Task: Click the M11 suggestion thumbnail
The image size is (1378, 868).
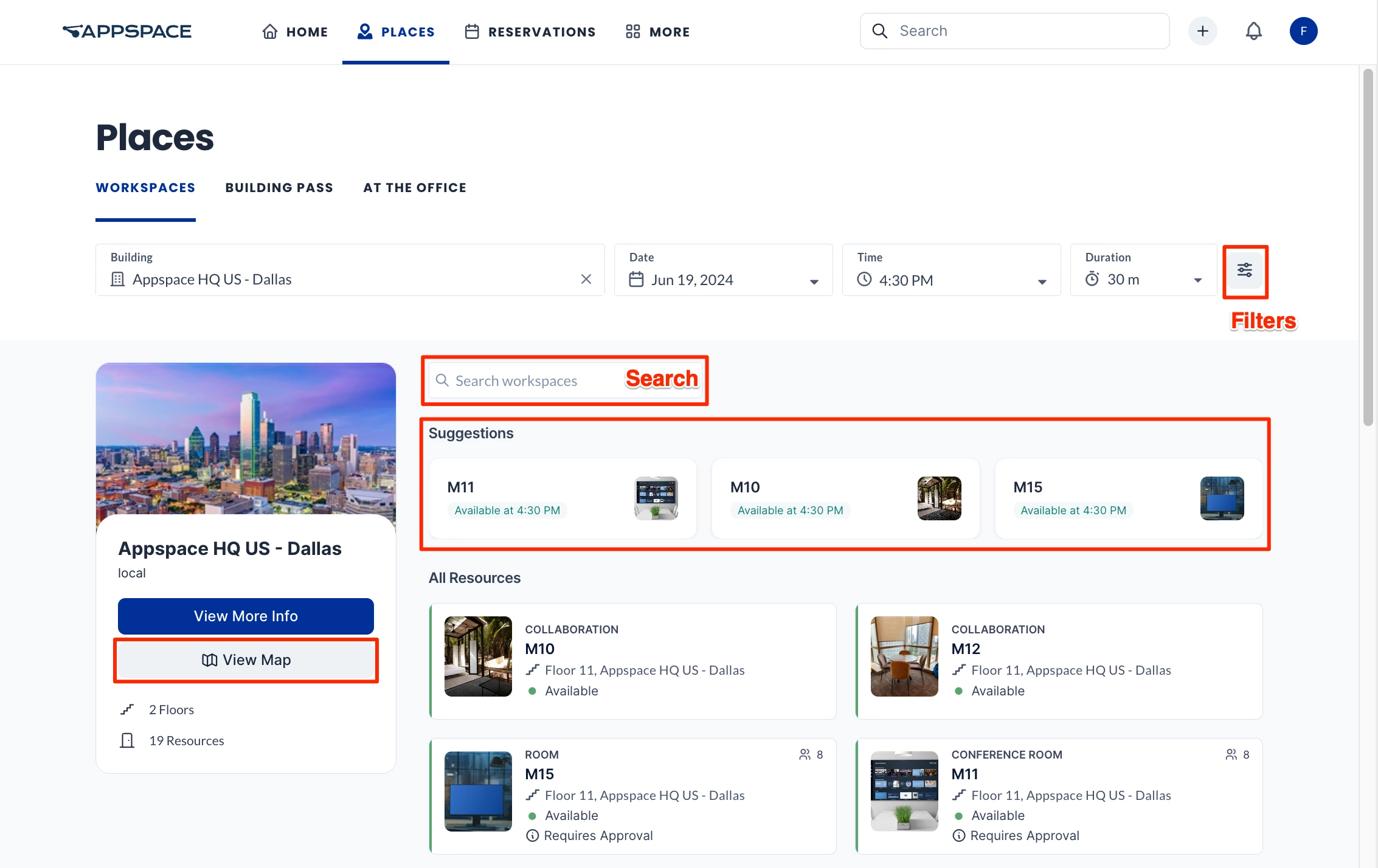Action: click(656, 498)
